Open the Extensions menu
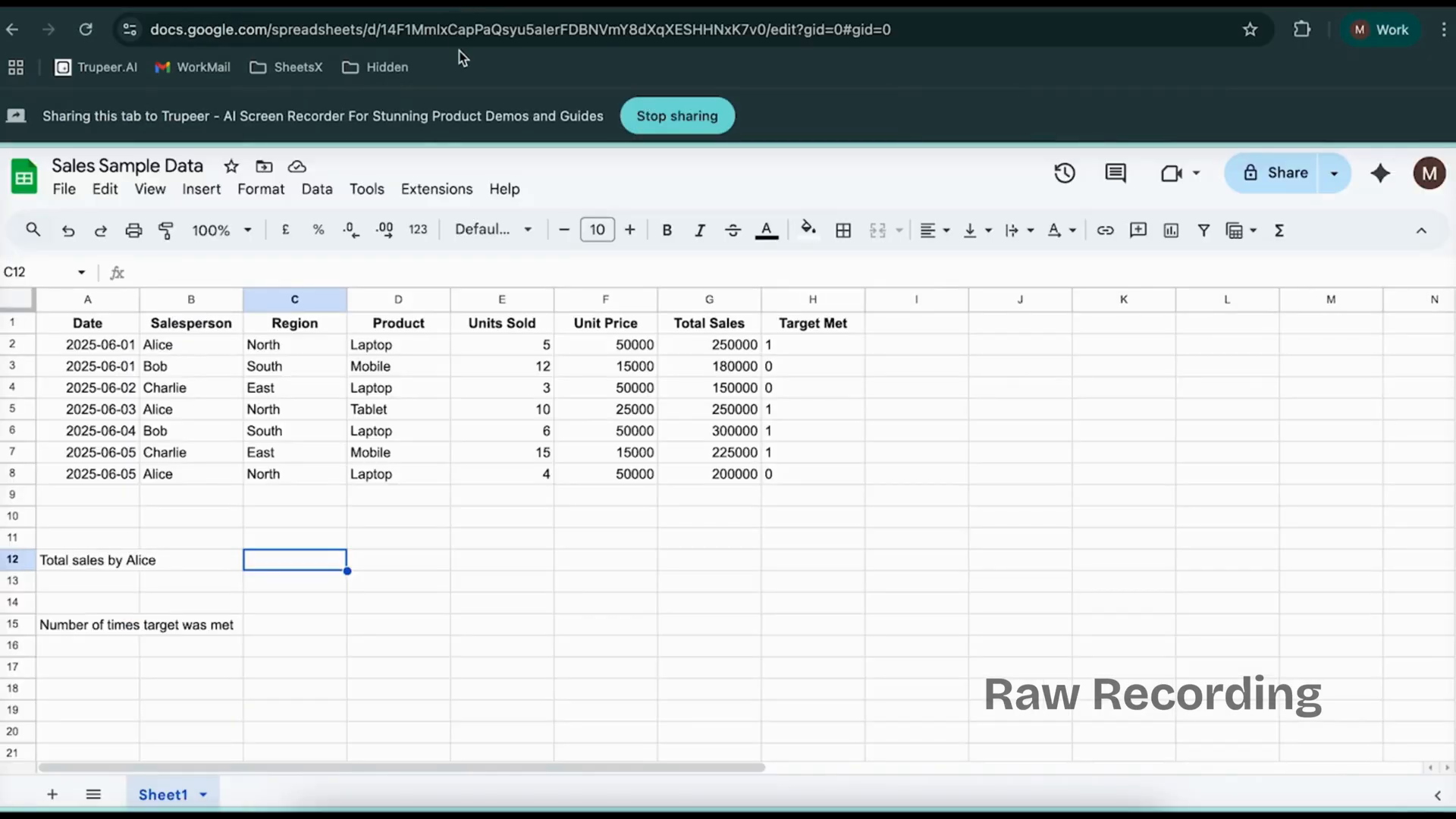The image size is (1456, 819). tap(436, 189)
